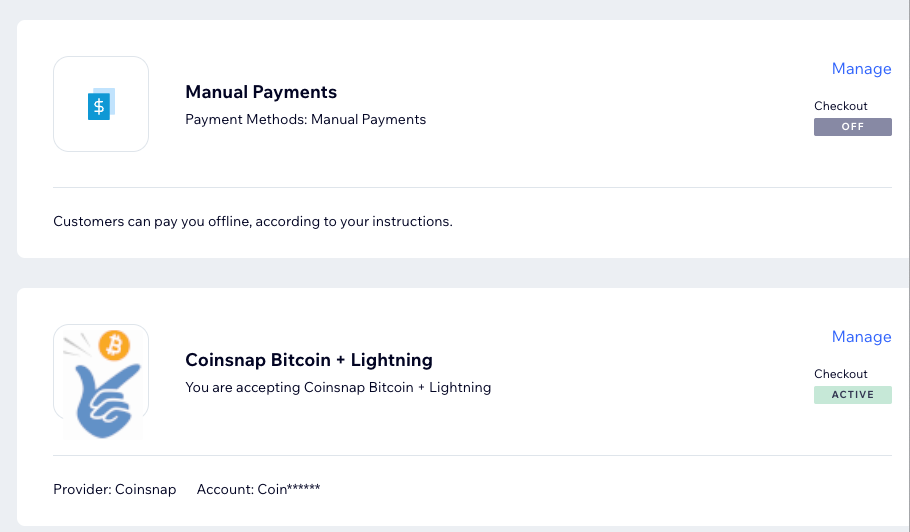This screenshot has height=532, width=910.
Task: Toggle the OFF checkout status badge
Action: tap(852, 127)
